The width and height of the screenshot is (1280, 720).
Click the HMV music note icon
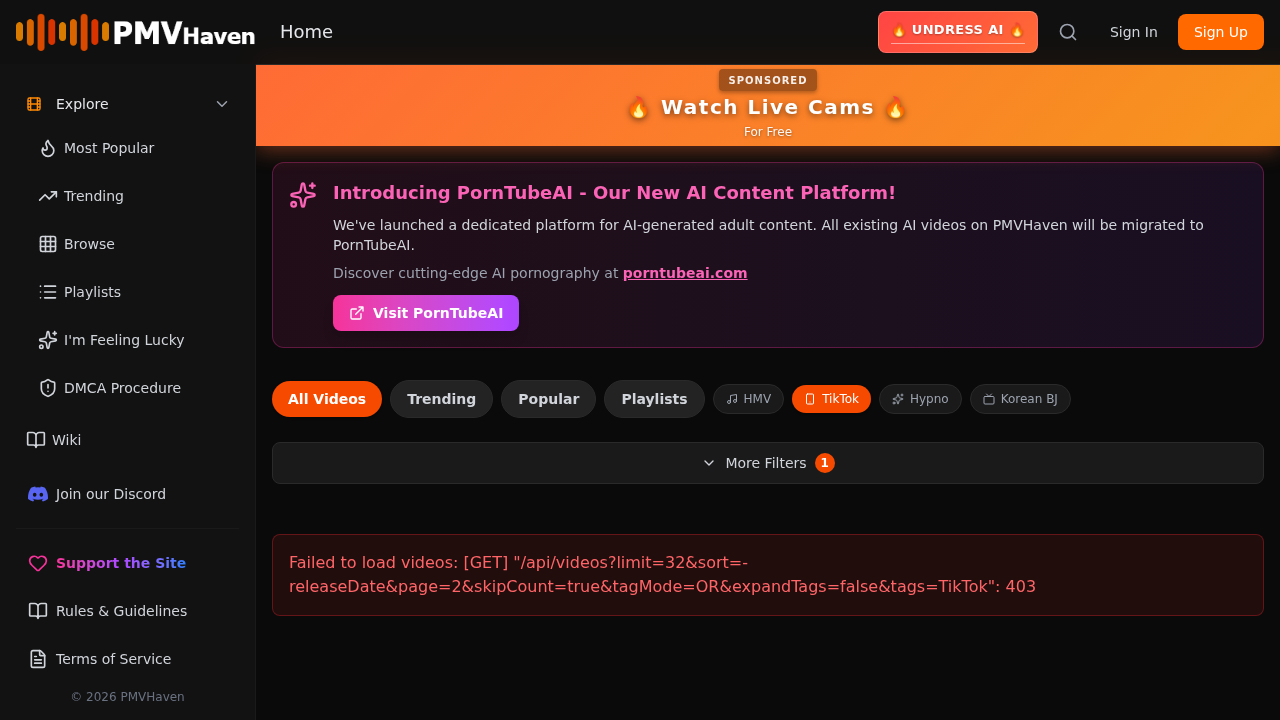732,399
